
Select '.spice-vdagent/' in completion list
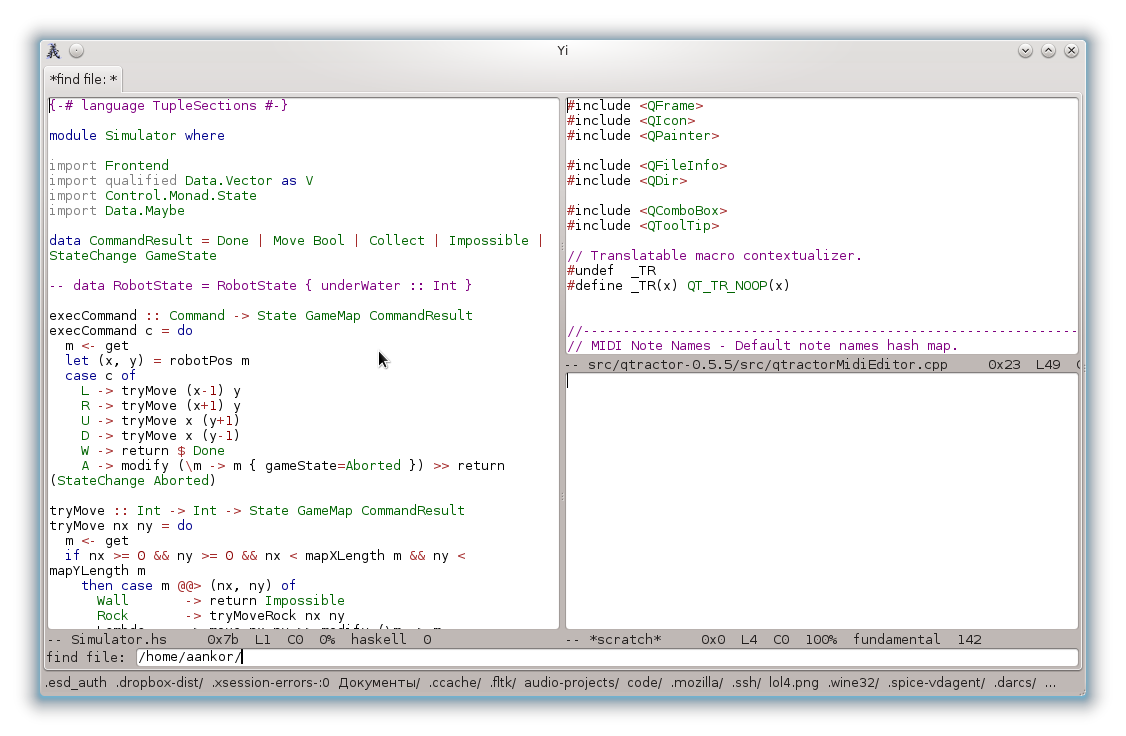(x=936, y=683)
